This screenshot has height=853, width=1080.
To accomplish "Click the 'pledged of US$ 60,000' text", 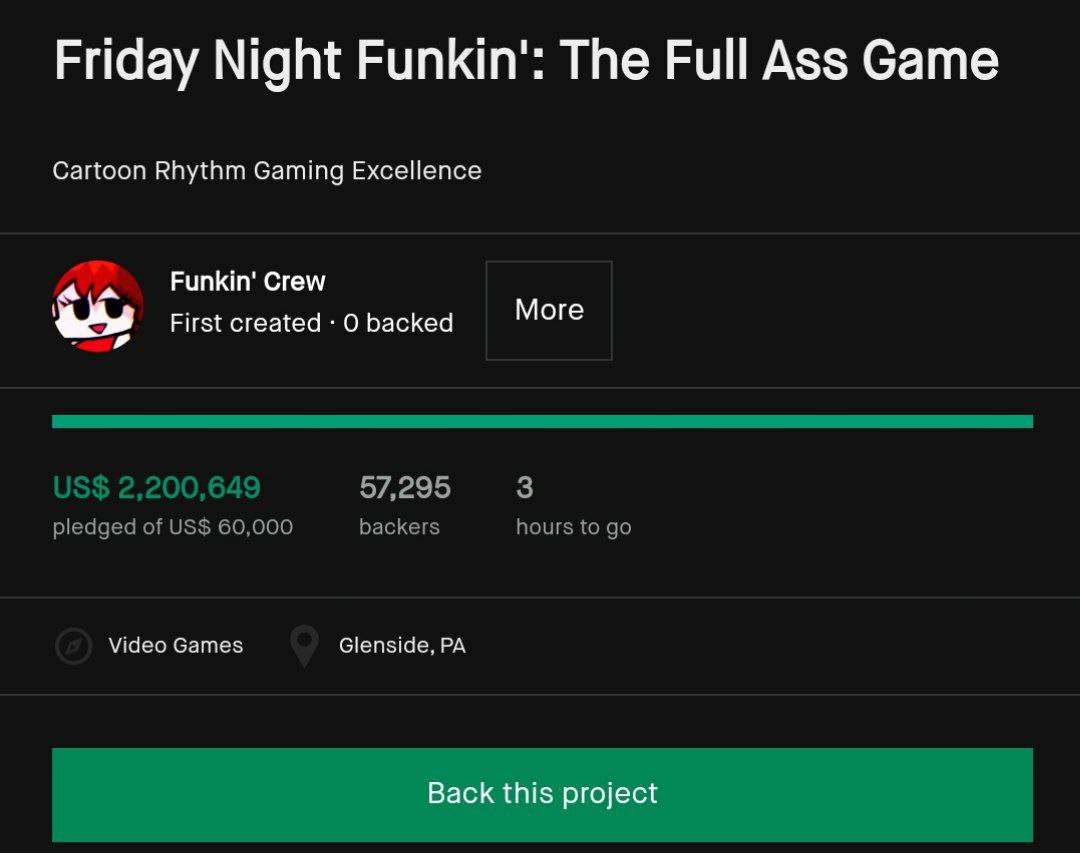I will (x=172, y=527).
